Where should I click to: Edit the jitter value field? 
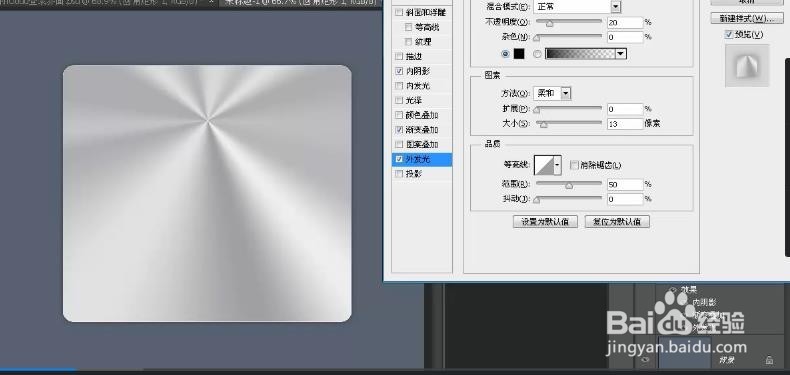(x=625, y=199)
